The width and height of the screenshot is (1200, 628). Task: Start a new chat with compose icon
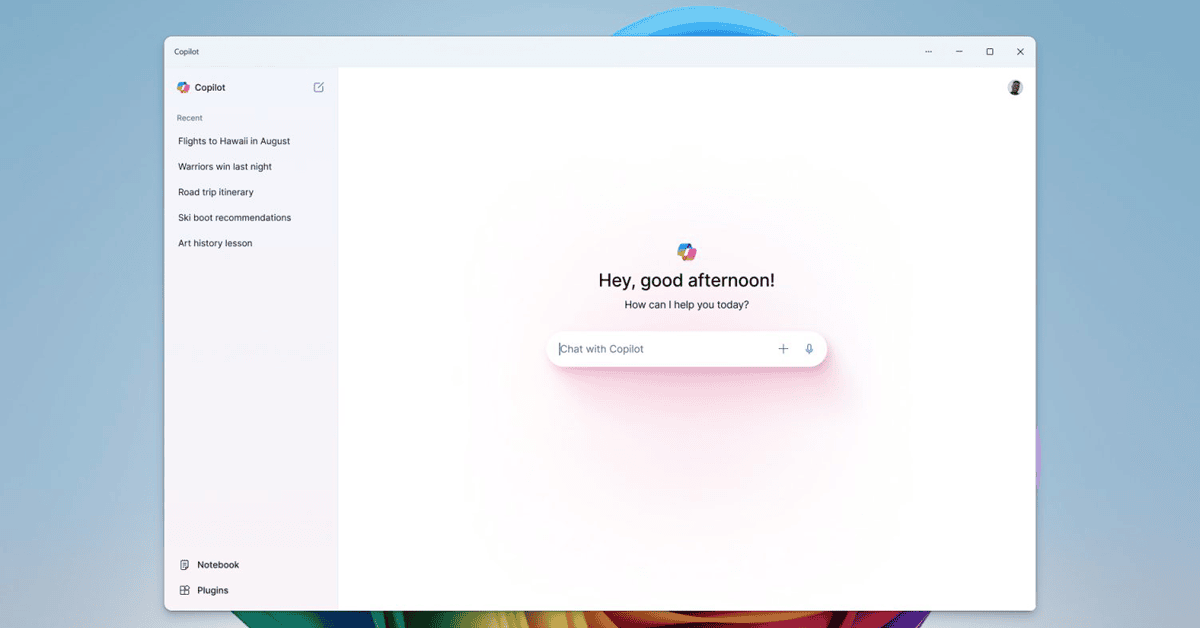pyautogui.click(x=319, y=87)
